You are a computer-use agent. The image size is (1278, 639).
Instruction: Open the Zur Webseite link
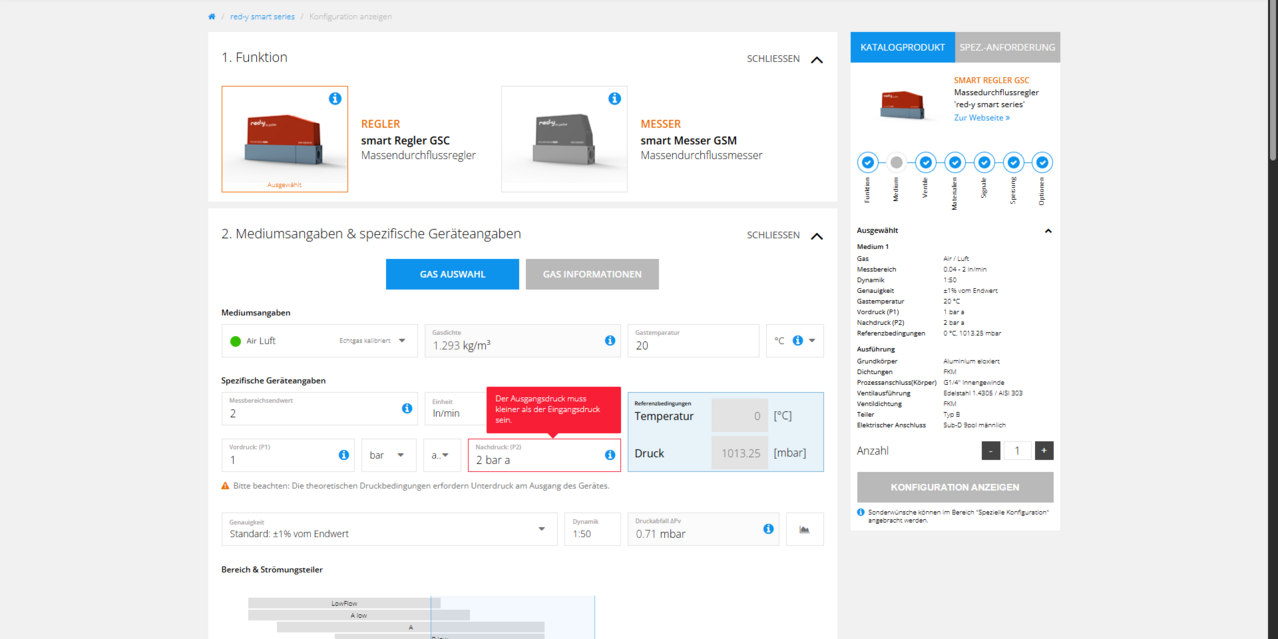(x=982, y=118)
